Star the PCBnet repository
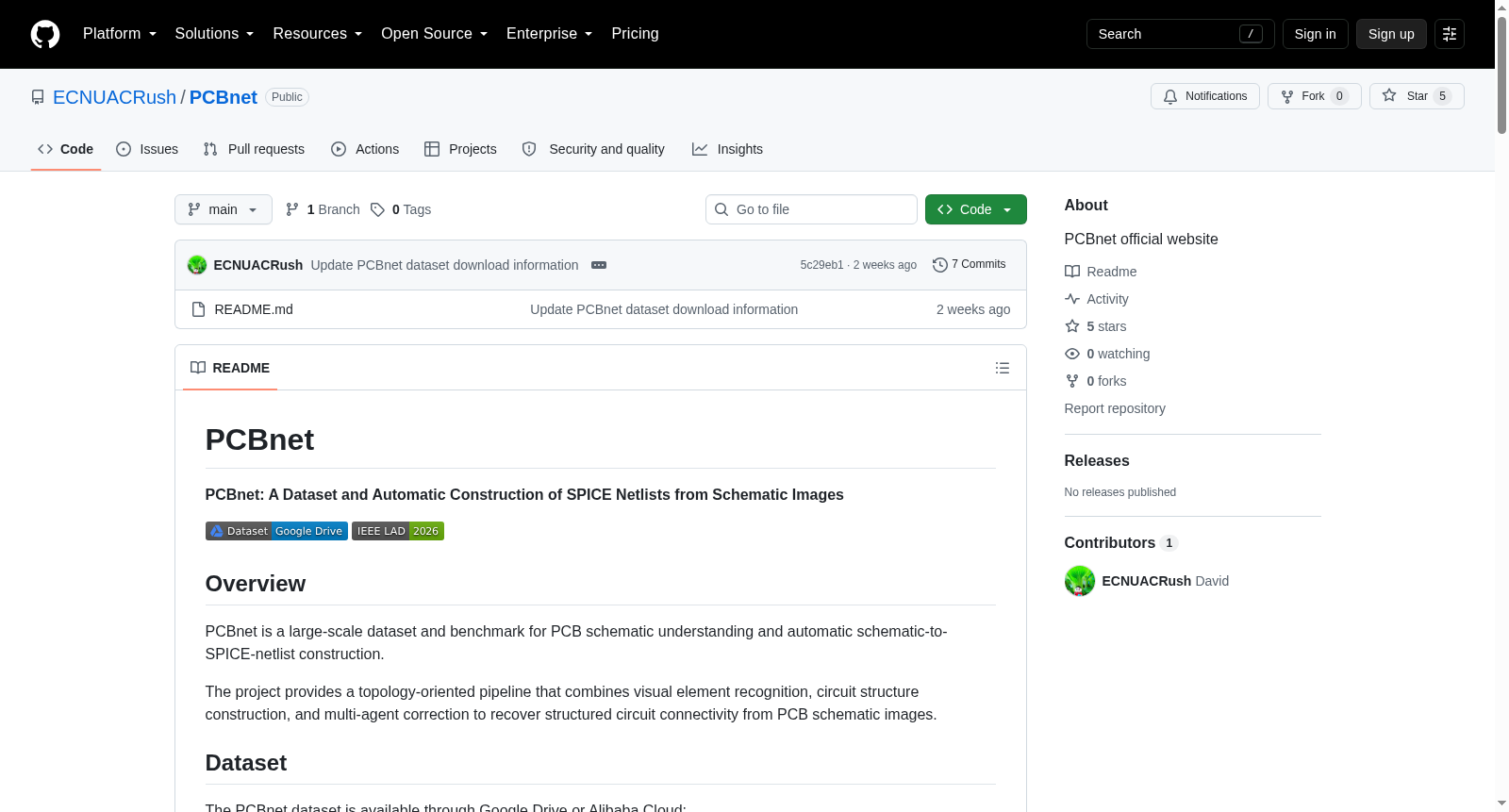This screenshot has height=812, width=1509. pos(1417,96)
